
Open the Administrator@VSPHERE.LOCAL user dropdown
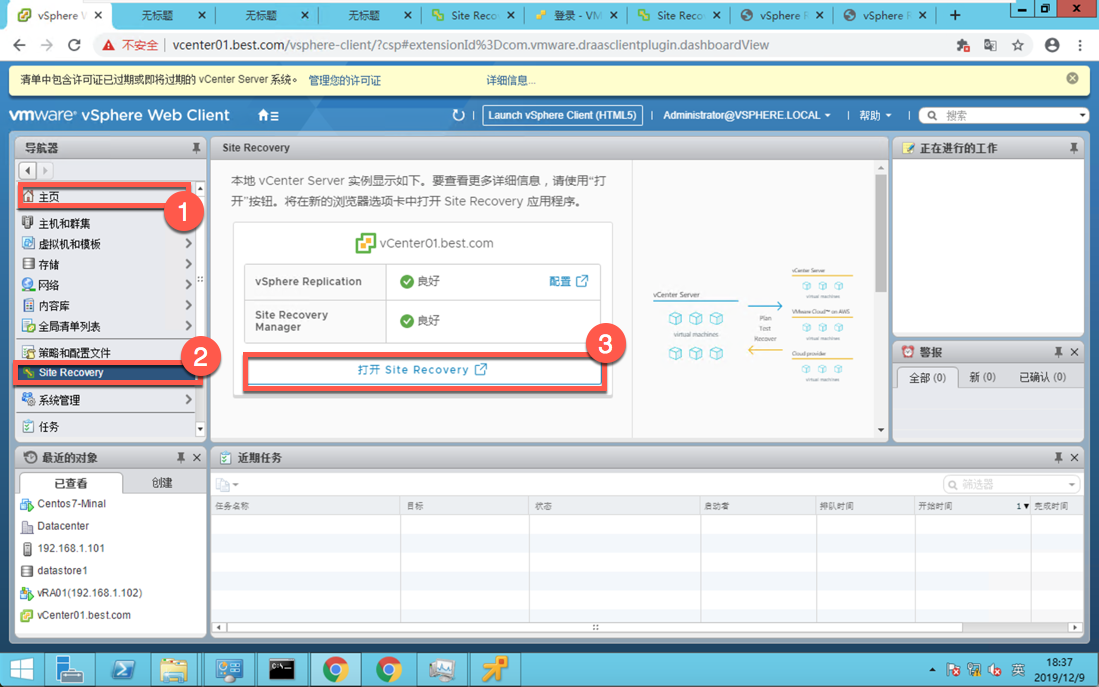tap(746, 115)
